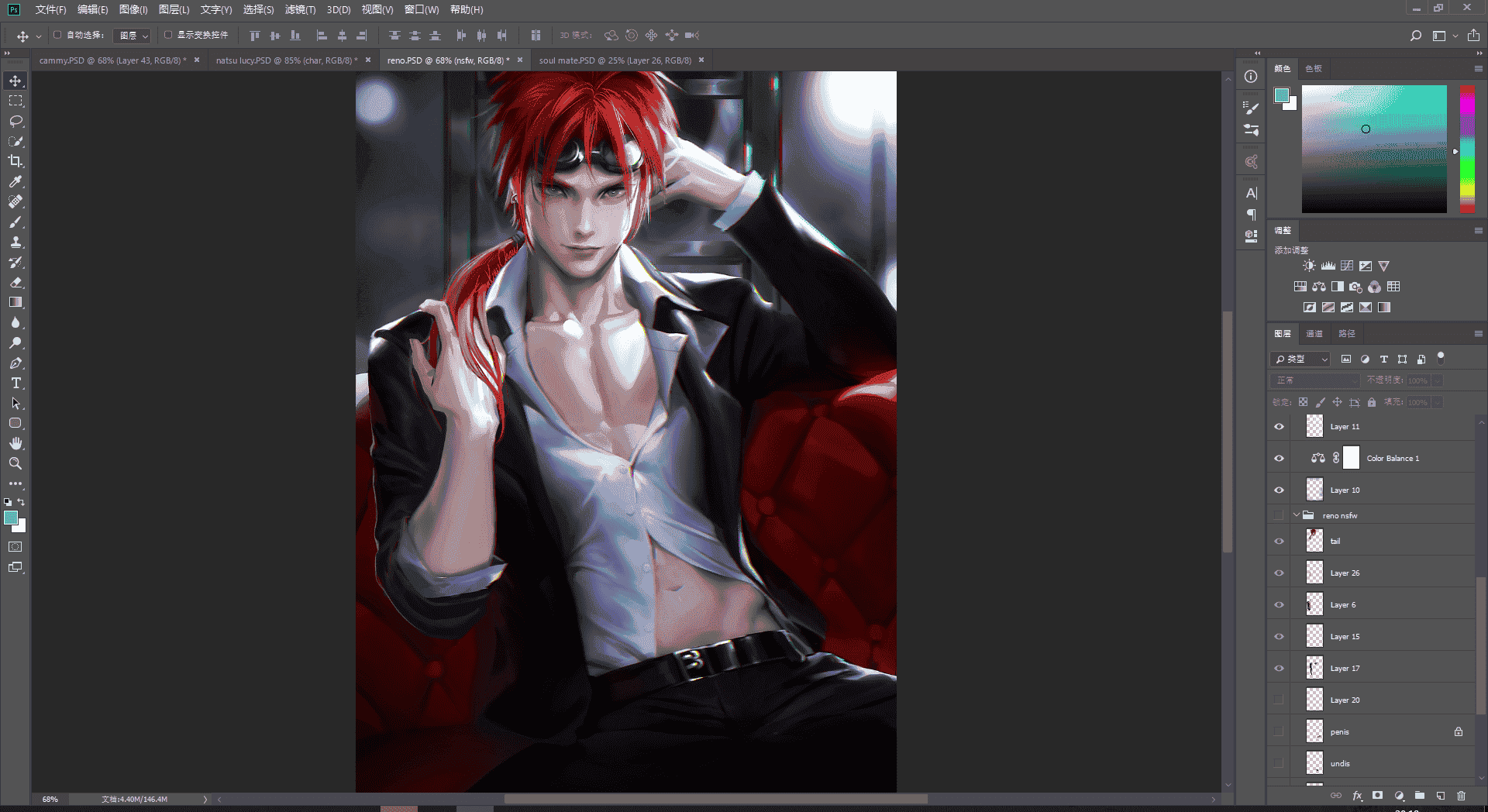Add layer style fx icon
The image size is (1488, 812).
(1357, 796)
